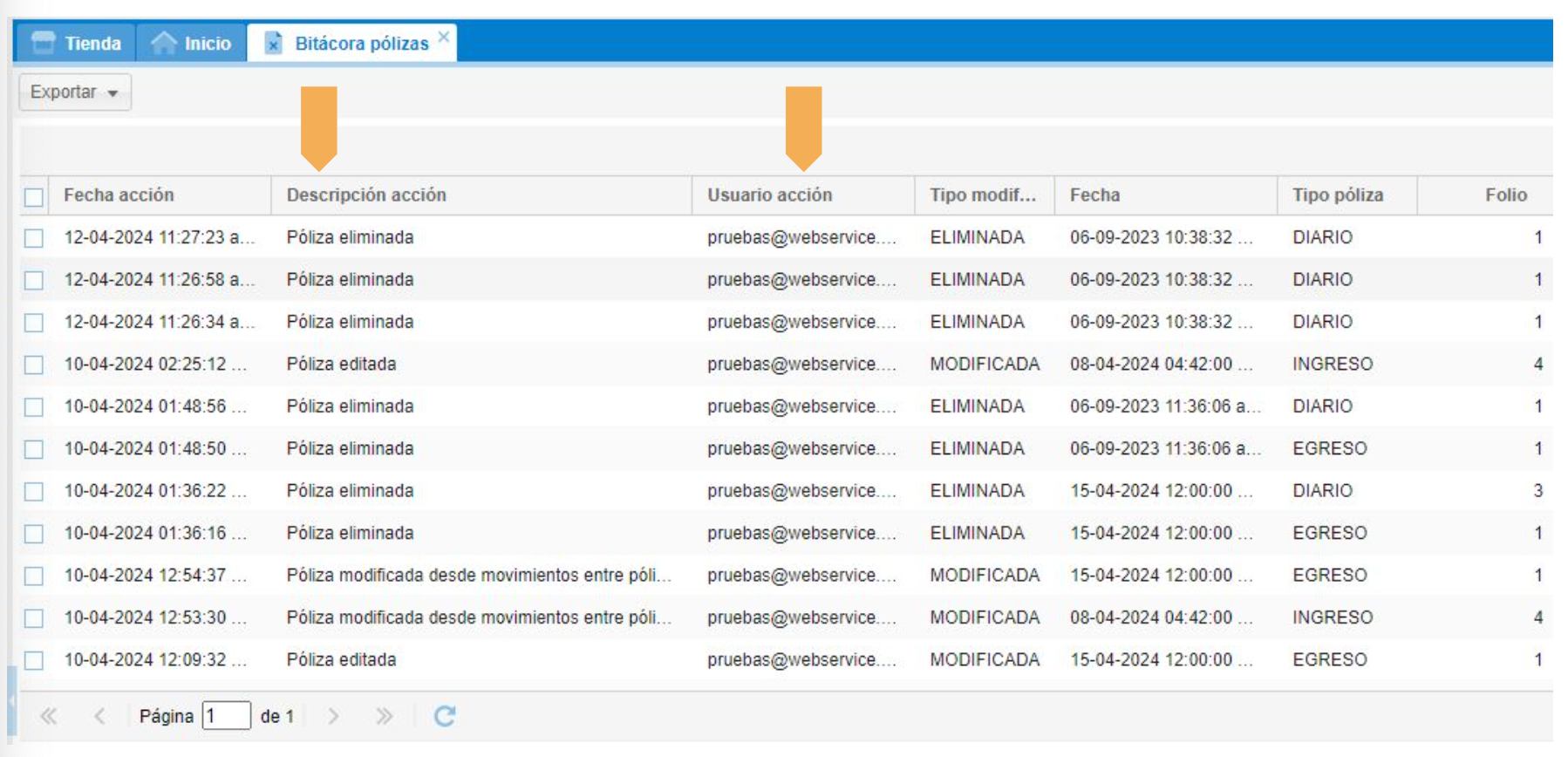The image size is (1568, 757).
Task: Tick the checkbox for the 12:09:32 Póliza editada row
Action: 34,660
